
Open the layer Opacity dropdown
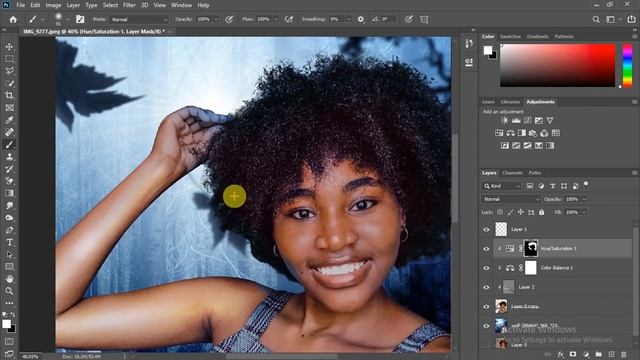tap(584, 199)
